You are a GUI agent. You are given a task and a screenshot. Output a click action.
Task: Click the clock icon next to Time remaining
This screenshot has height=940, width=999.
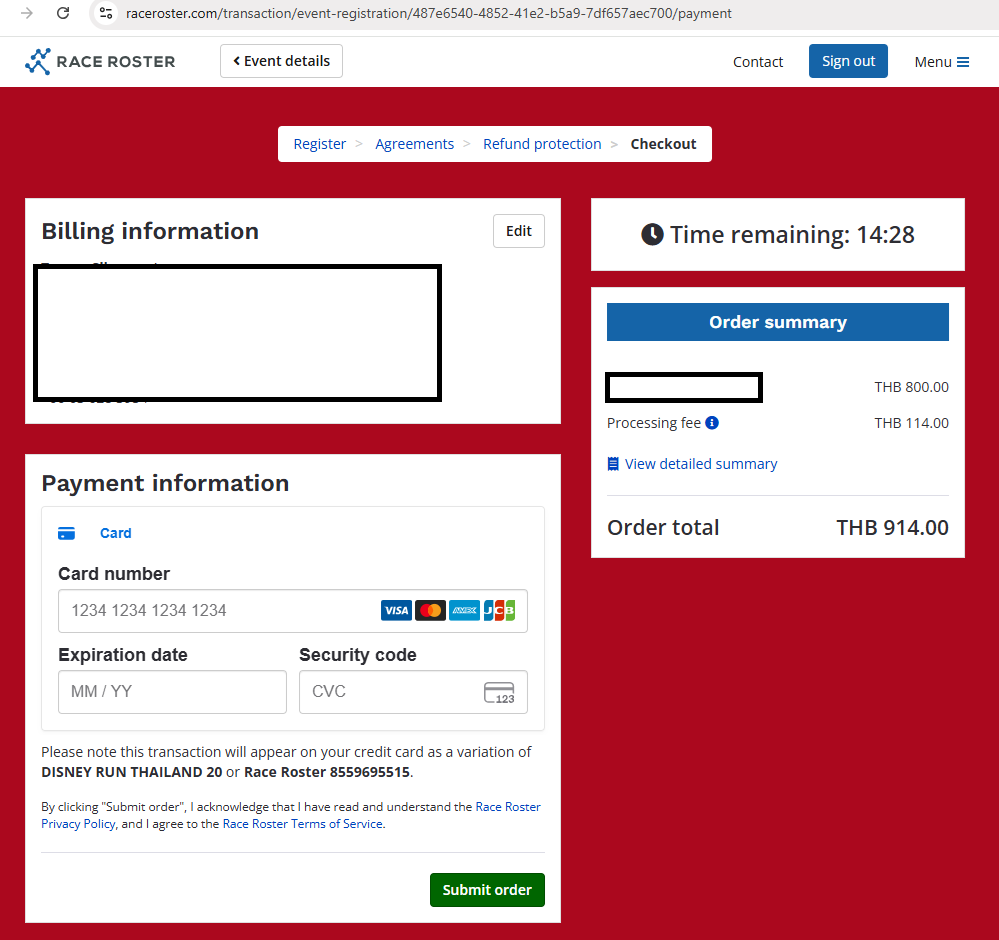tap(652, 235)
